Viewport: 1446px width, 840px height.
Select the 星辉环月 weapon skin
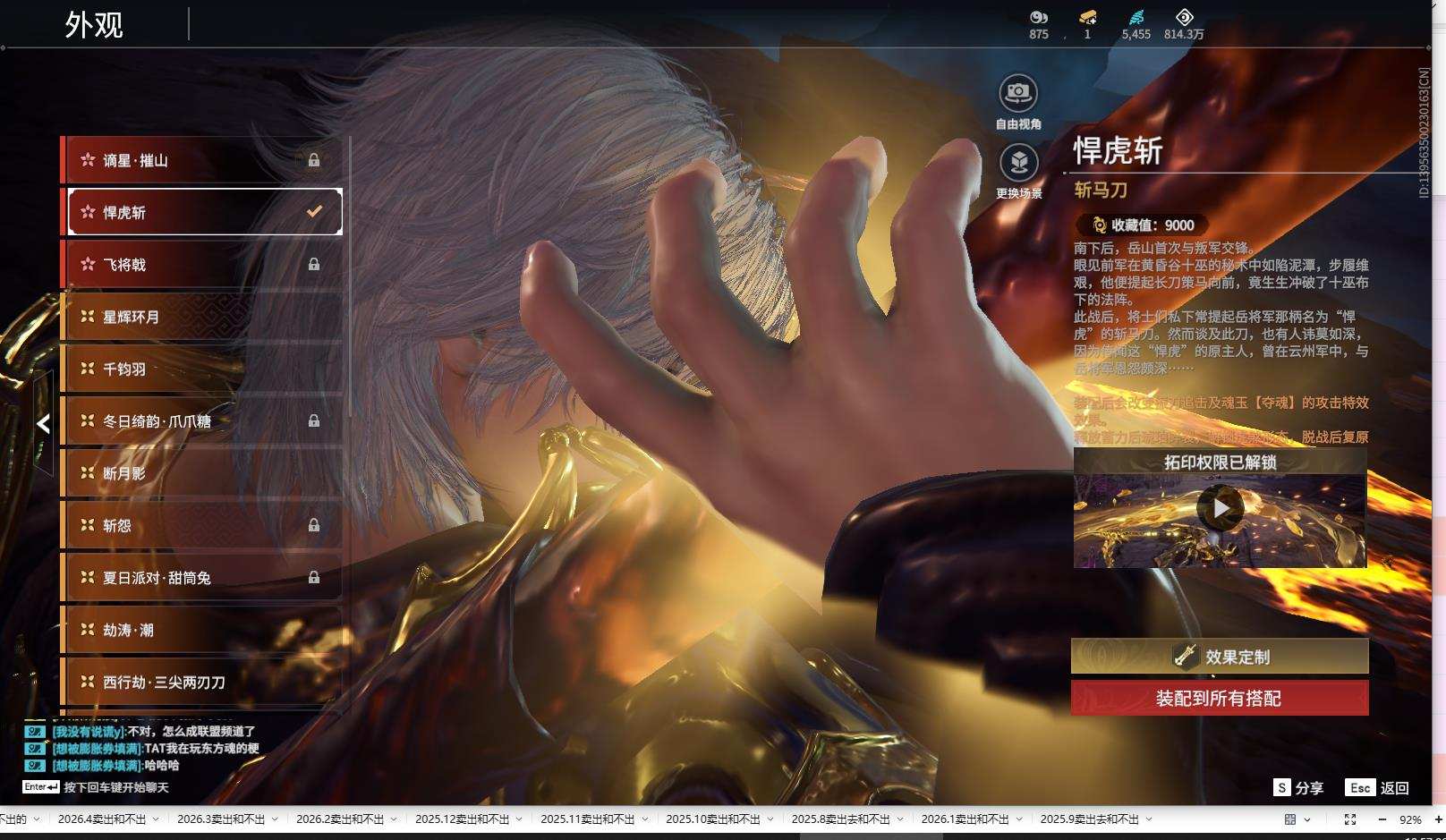(202, 317)
